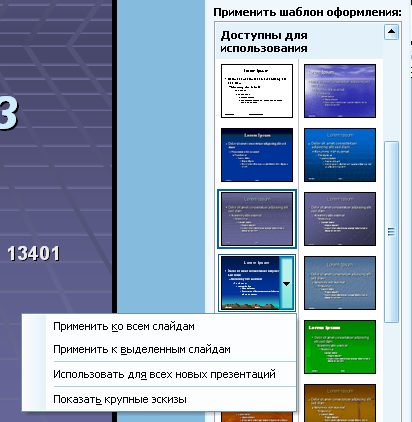Viewport: 412px width, 422px height.
Task: Click the '13401' text on the slide
Action: pyautogui.click(x=33, y=254)
